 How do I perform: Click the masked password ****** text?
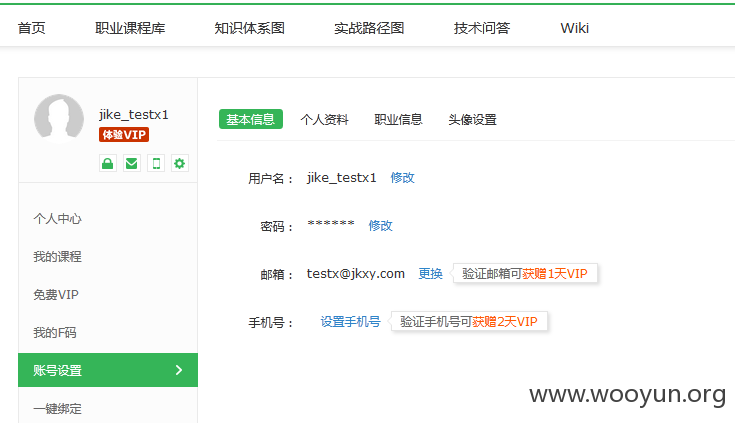click(x=331, y=224)
